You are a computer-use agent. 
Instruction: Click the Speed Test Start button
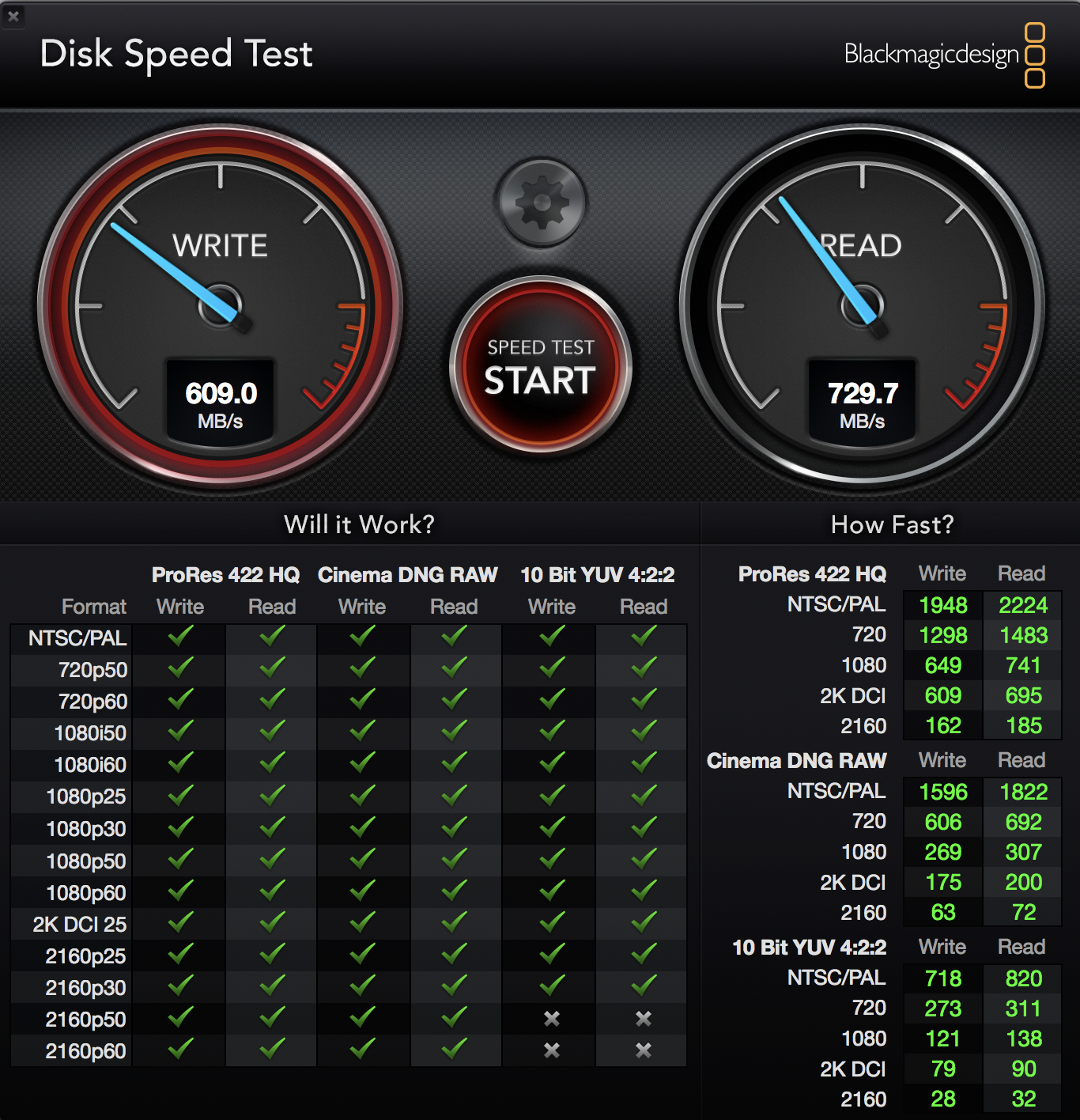[x=540, y=367]
